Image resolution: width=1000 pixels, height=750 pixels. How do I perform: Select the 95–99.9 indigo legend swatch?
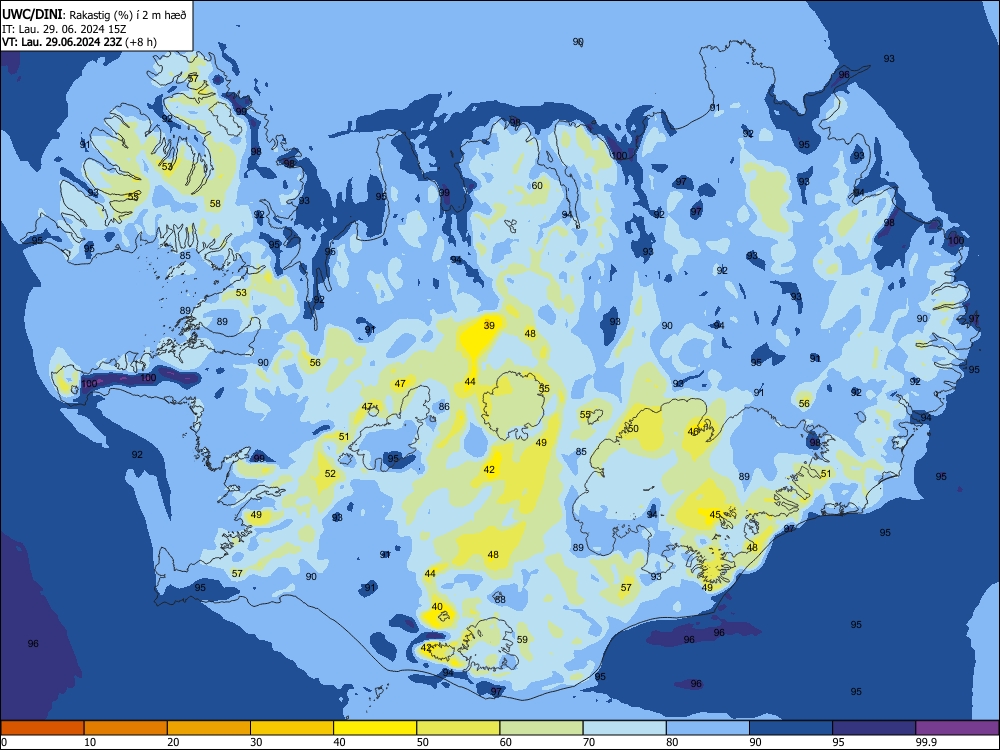pos(874,728)
